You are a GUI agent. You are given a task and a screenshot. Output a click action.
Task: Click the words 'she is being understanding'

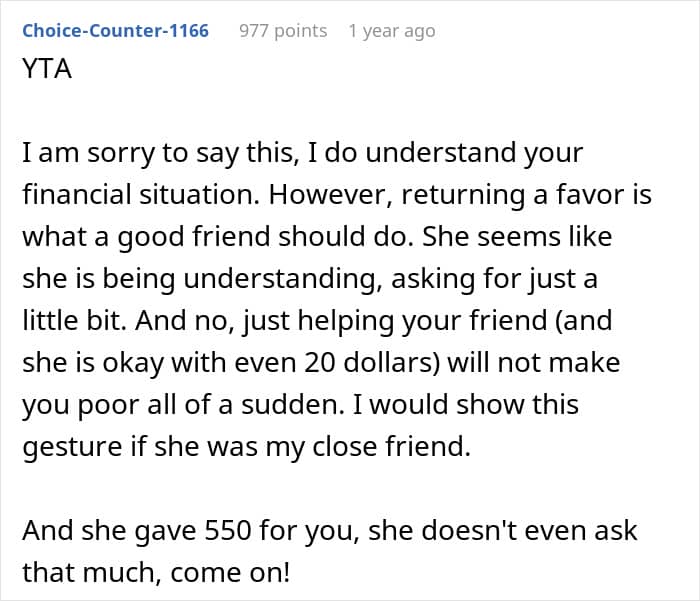pos(202,279)
